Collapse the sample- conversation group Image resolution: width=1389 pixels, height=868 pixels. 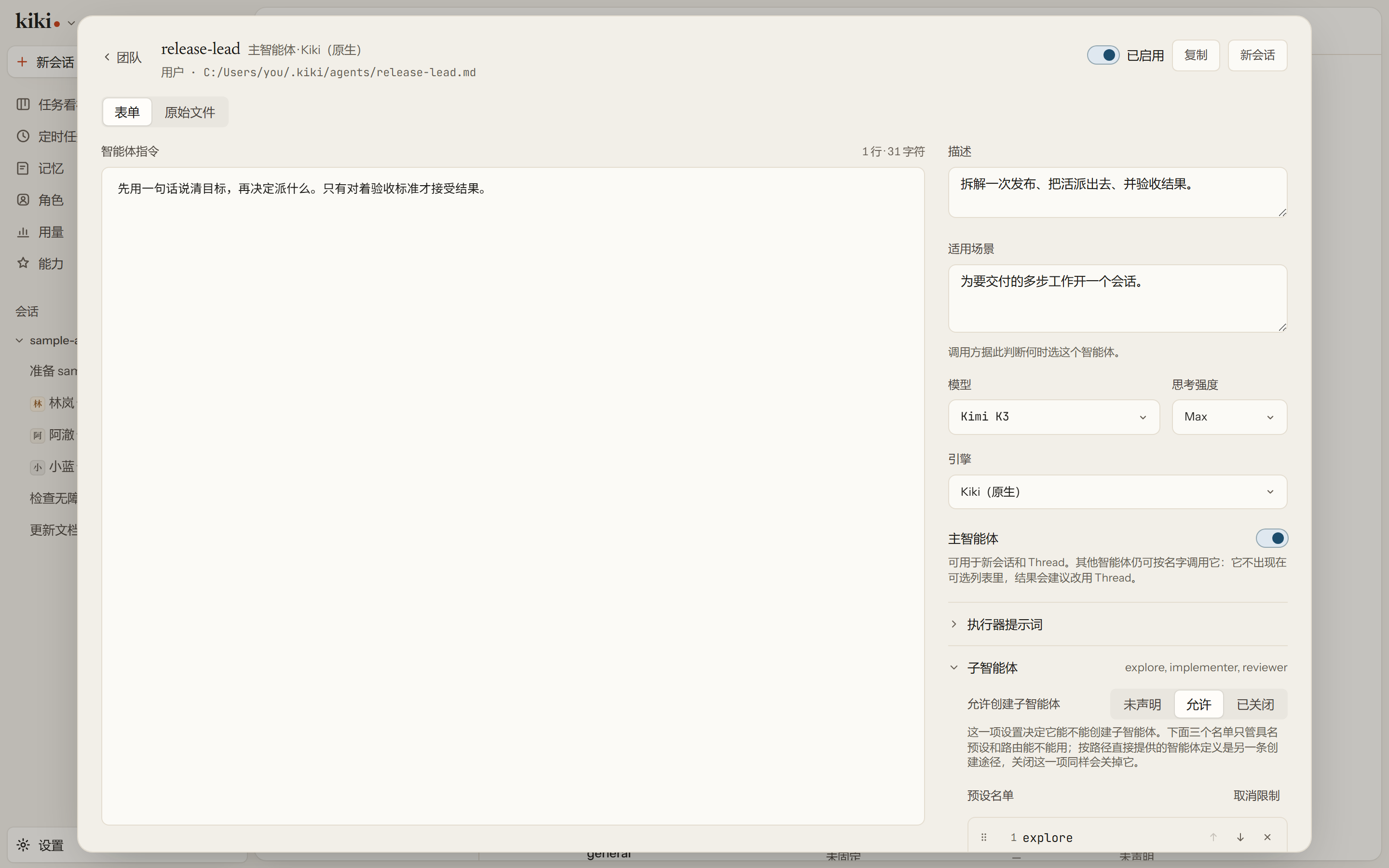coord(19,340)
